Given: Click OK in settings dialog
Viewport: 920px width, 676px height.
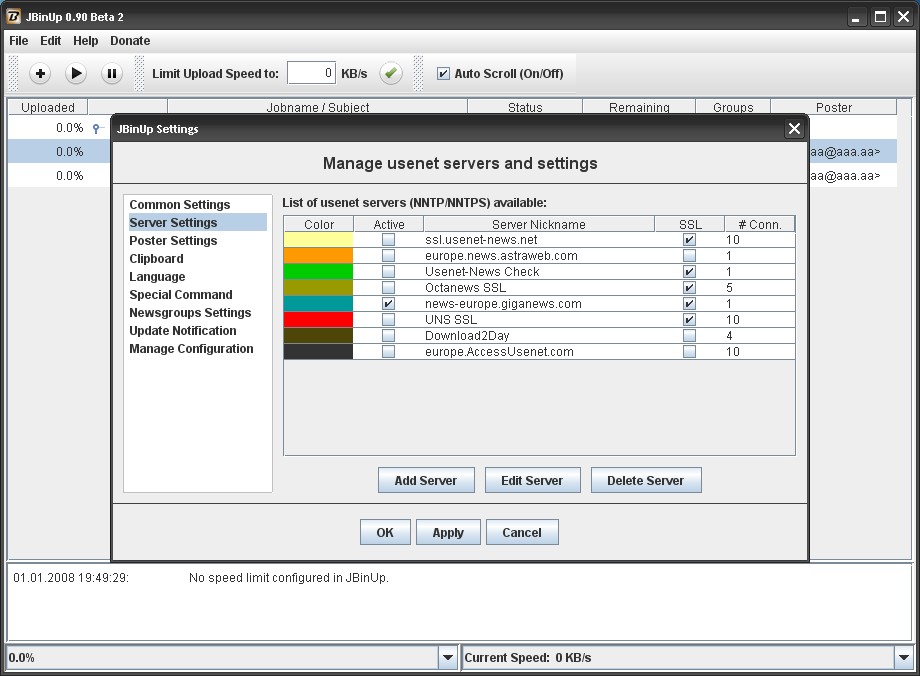Looking at the screenshot, I should point(385,532).
